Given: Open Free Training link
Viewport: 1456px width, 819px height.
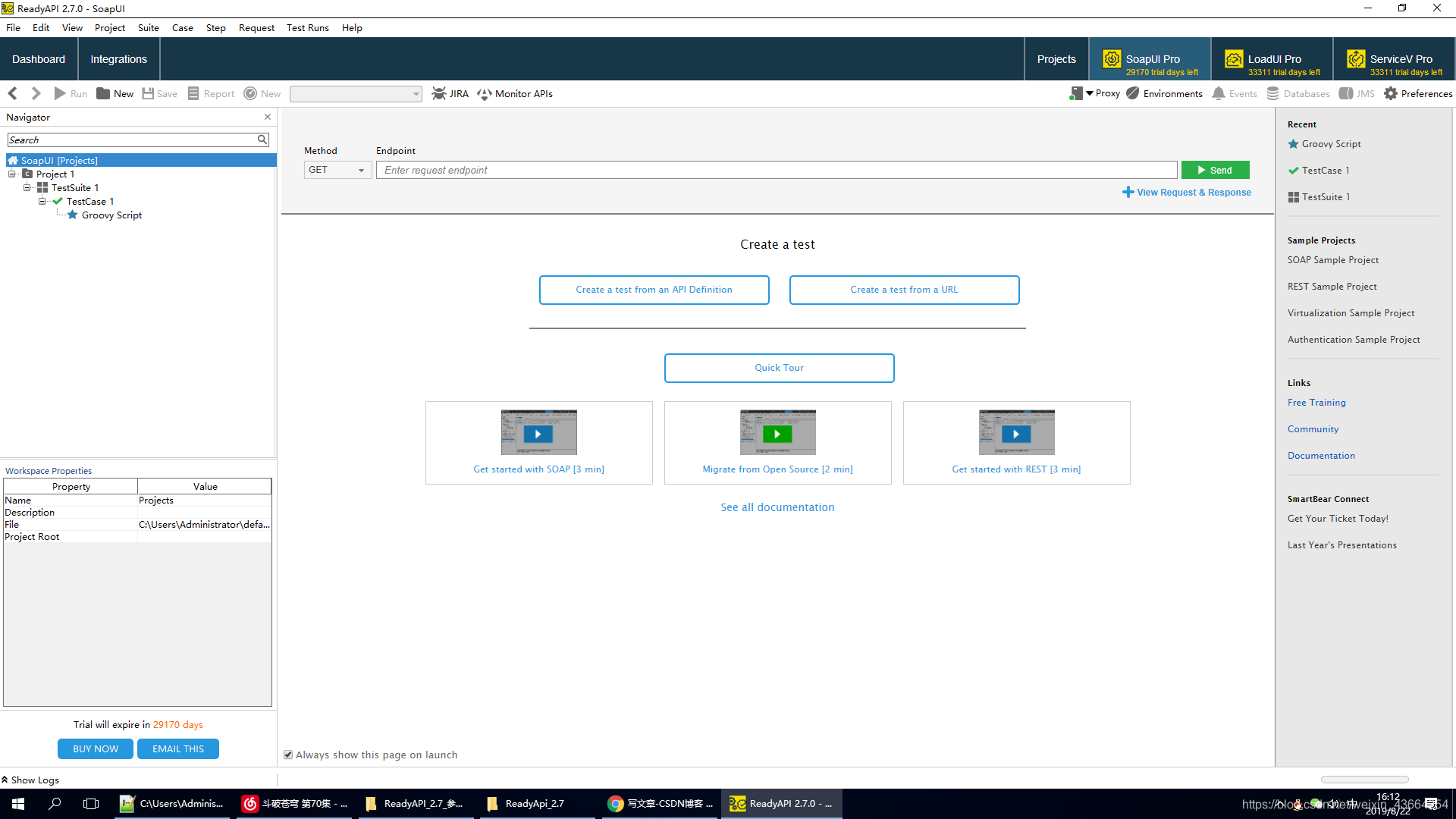Looking at the screenshot, I should point(1316,403).
